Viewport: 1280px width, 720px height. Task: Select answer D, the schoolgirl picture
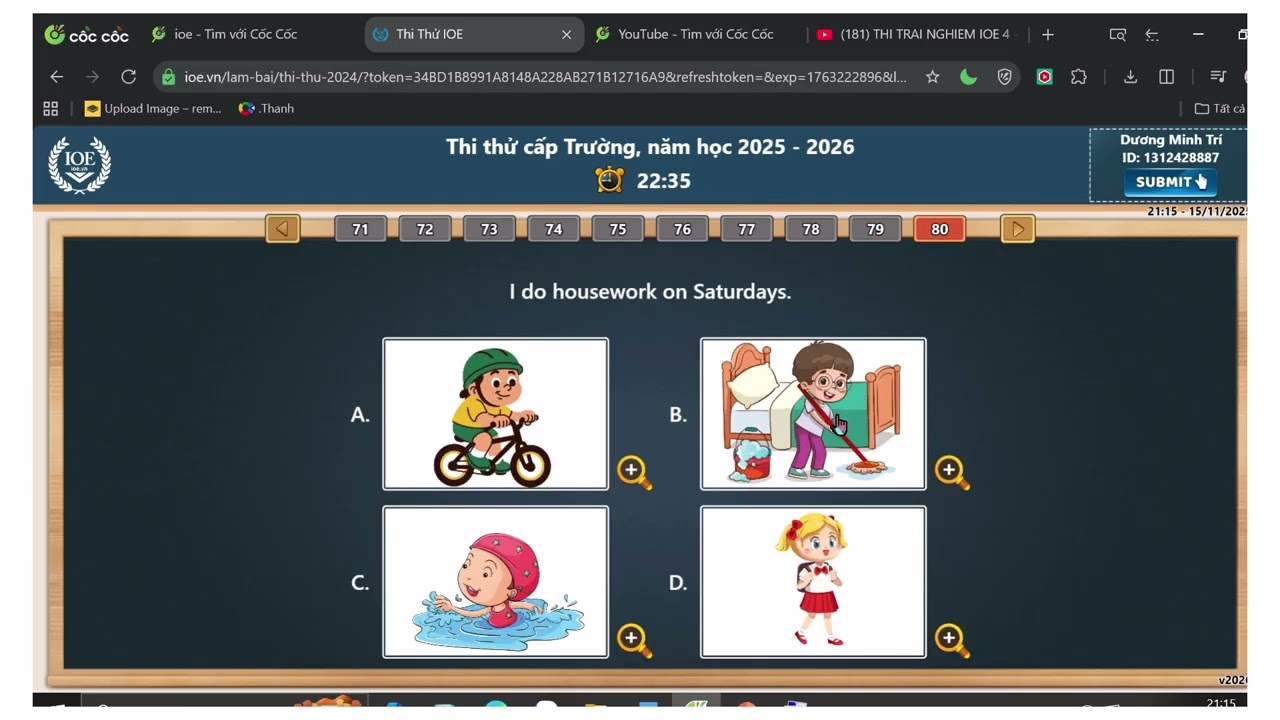813,582
